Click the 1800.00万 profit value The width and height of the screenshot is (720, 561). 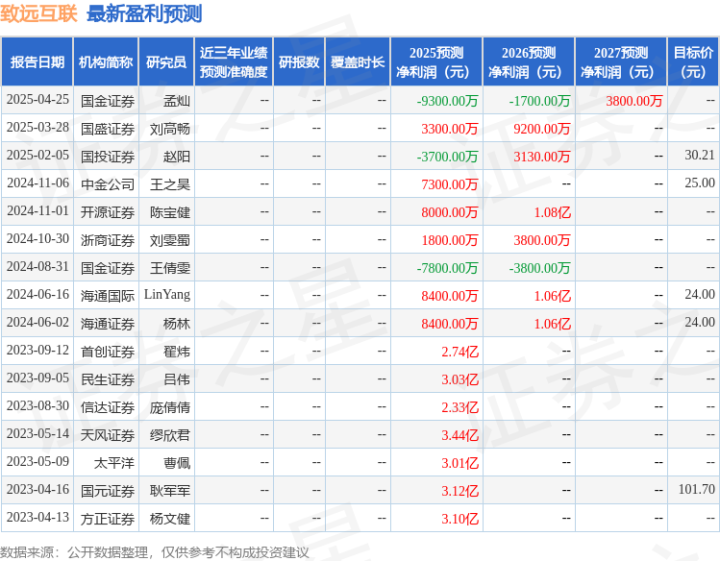[450, 240]
